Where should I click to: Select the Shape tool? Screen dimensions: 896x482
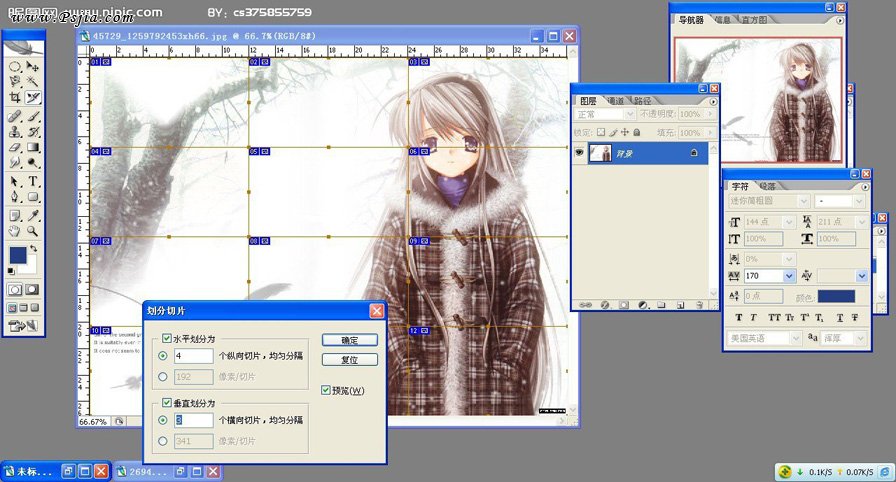click(33, 197)
